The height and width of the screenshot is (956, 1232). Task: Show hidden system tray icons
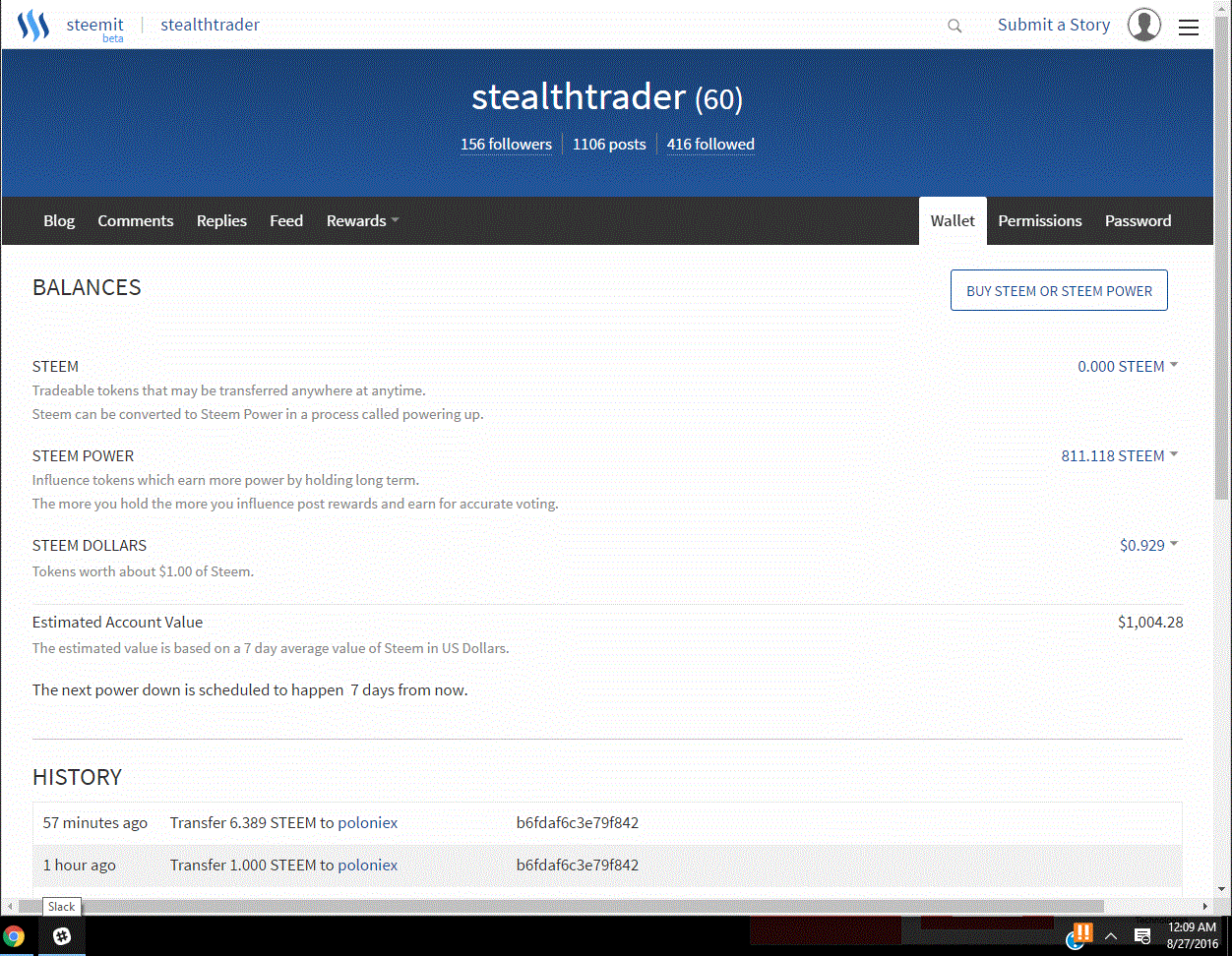click(x=1111, y=936)
